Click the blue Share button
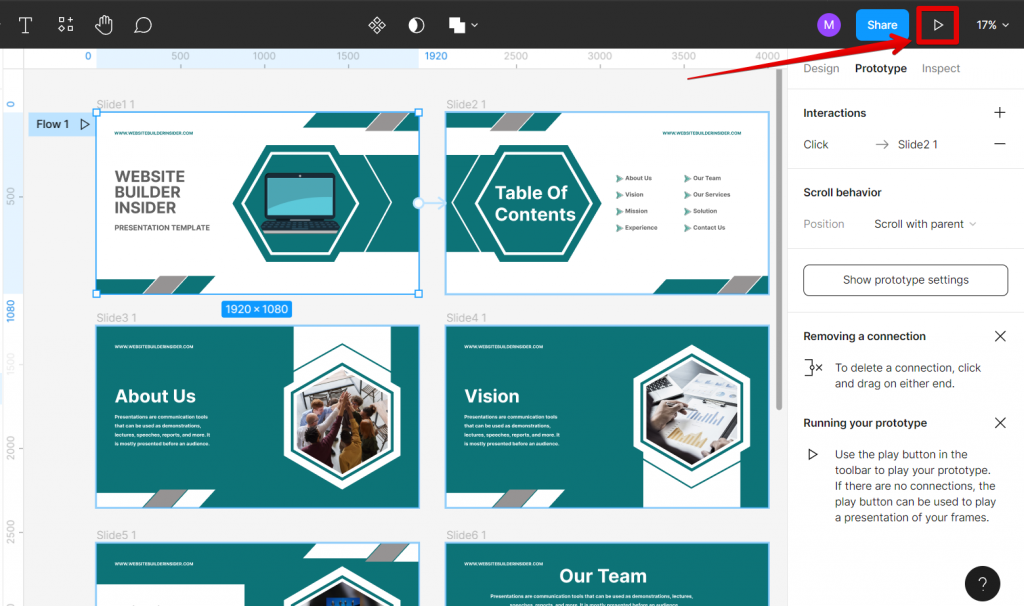The width and height of the screenshot is (1024, 606). coord(882,24)
